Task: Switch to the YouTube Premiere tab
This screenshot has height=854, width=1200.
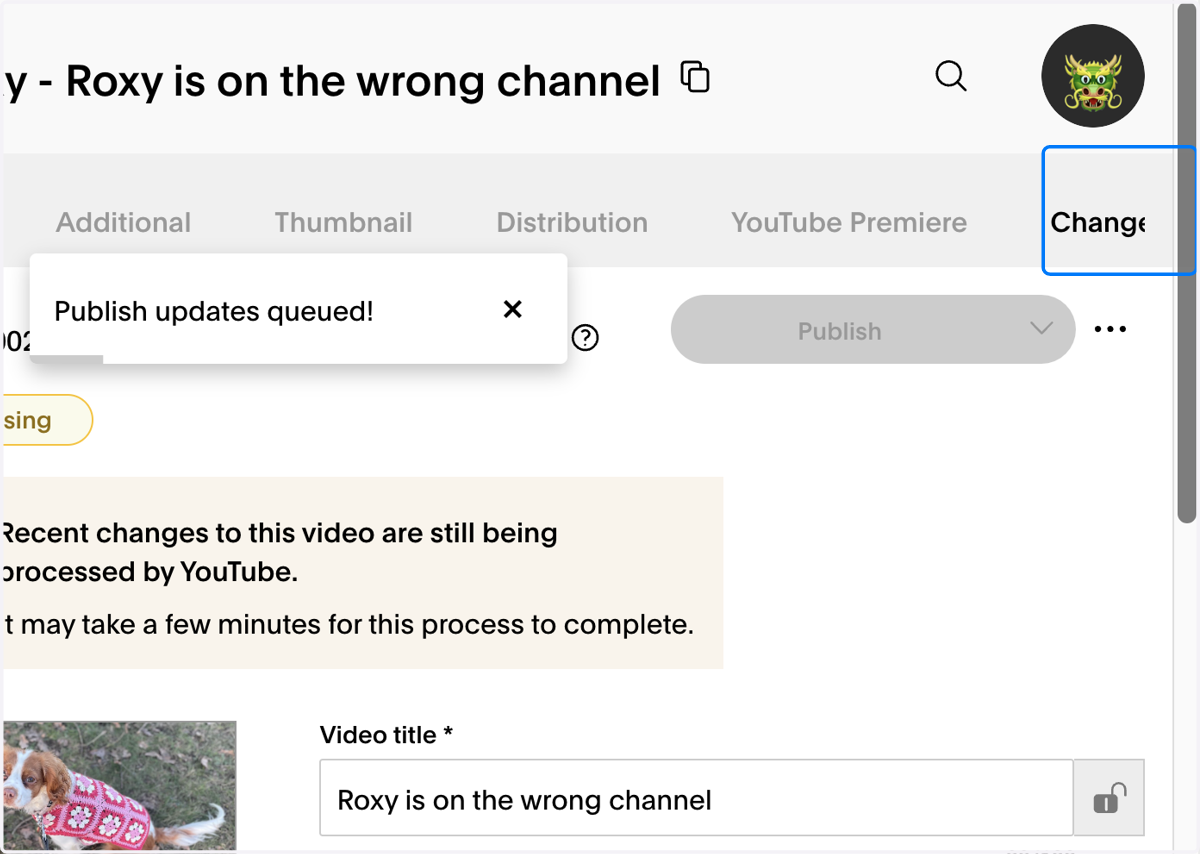Action: tap(849, 222)
